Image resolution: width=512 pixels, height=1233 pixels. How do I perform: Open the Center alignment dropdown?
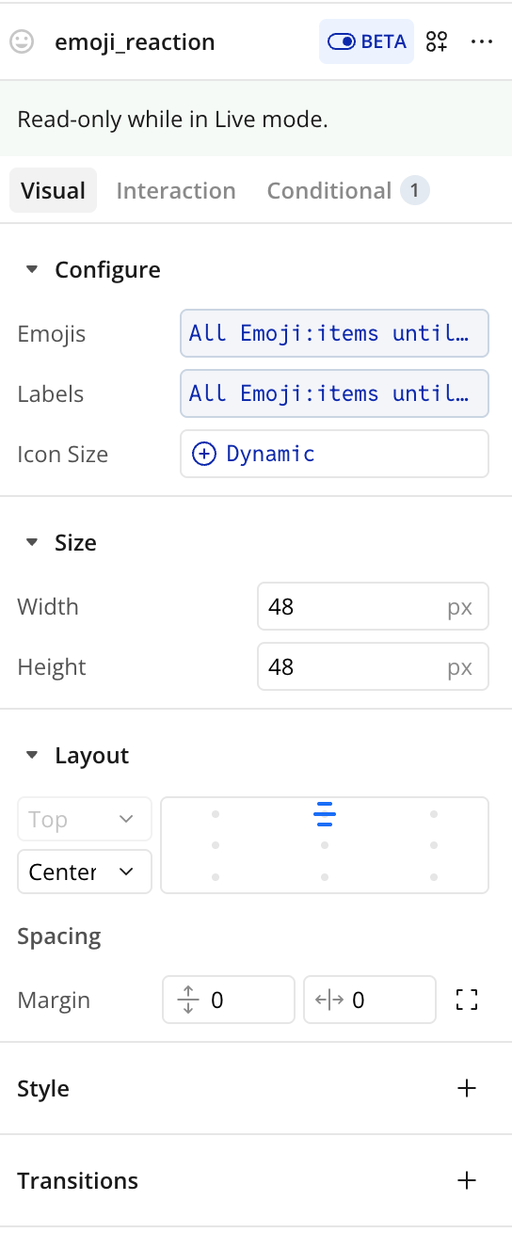84,871
